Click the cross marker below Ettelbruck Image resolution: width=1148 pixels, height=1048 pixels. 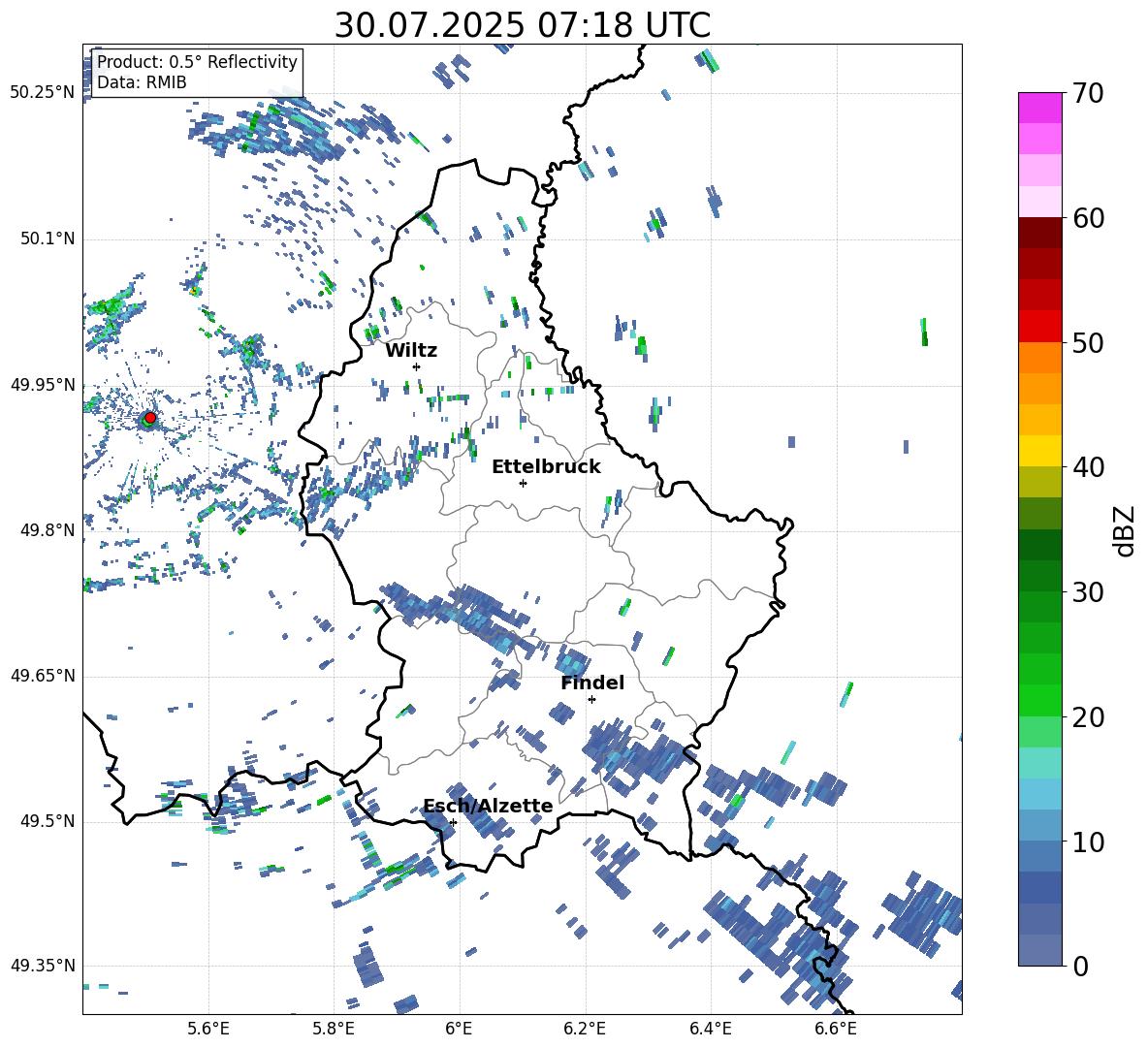pos(523,483)
